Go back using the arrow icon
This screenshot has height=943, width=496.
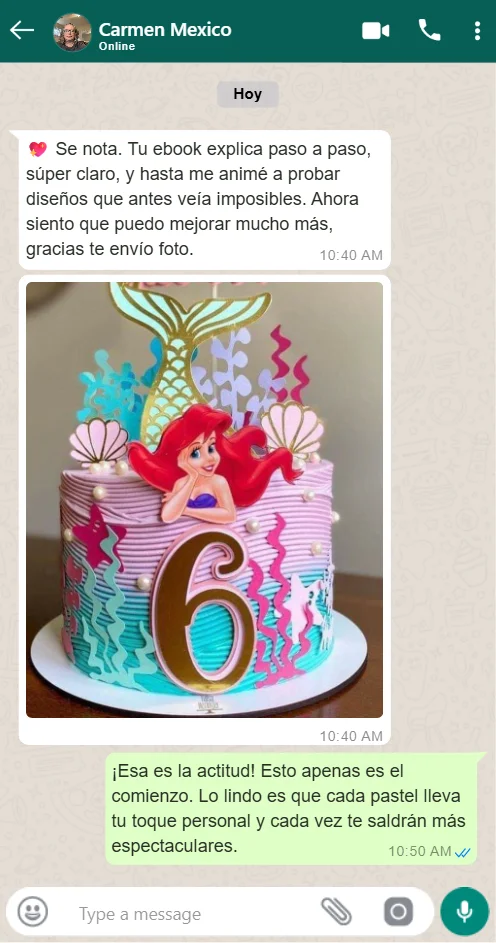pyautogui.click(x=22, y=30)
